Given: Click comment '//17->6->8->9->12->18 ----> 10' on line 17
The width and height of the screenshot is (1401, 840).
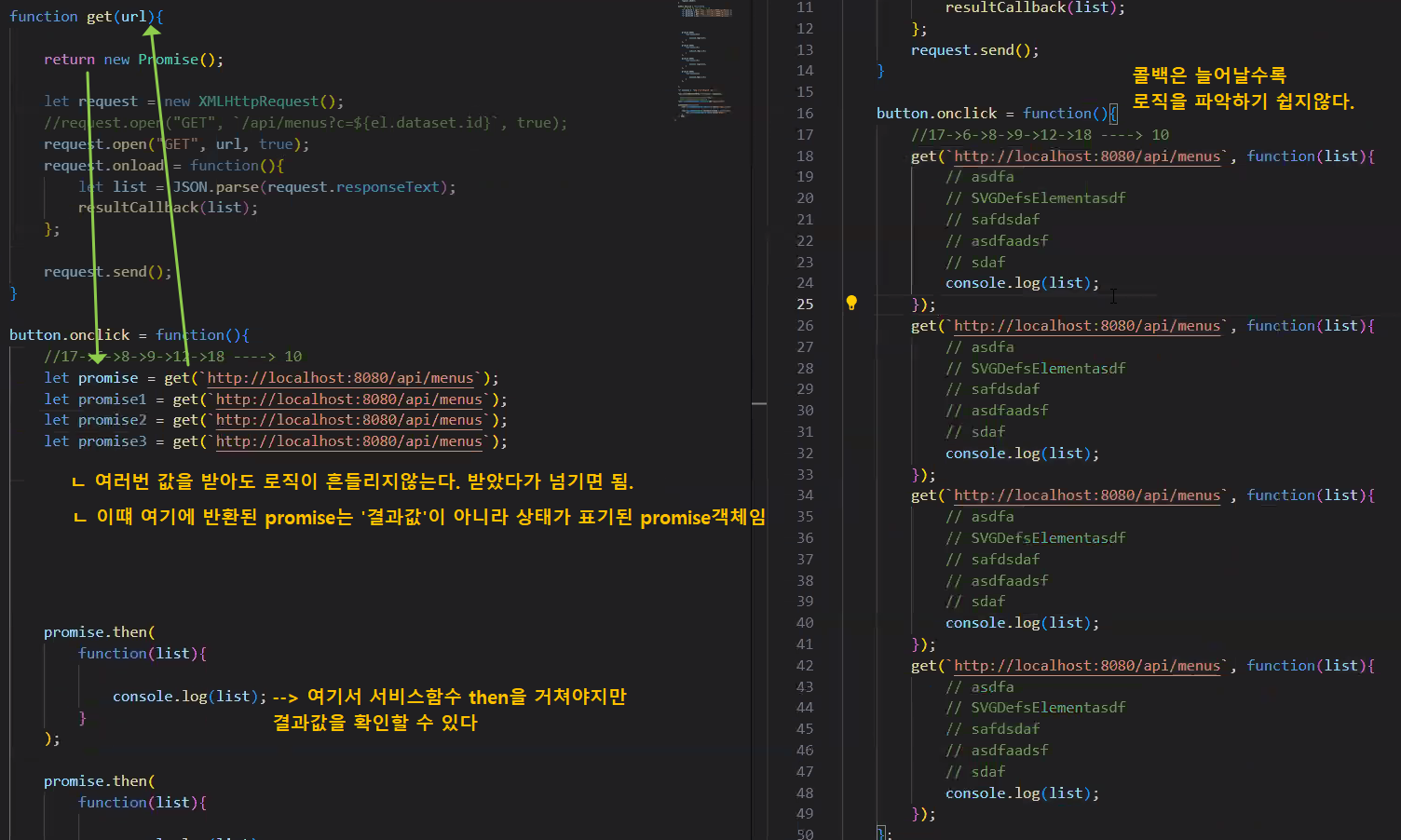Looking at the screenshot, I should coord(1040,135).
